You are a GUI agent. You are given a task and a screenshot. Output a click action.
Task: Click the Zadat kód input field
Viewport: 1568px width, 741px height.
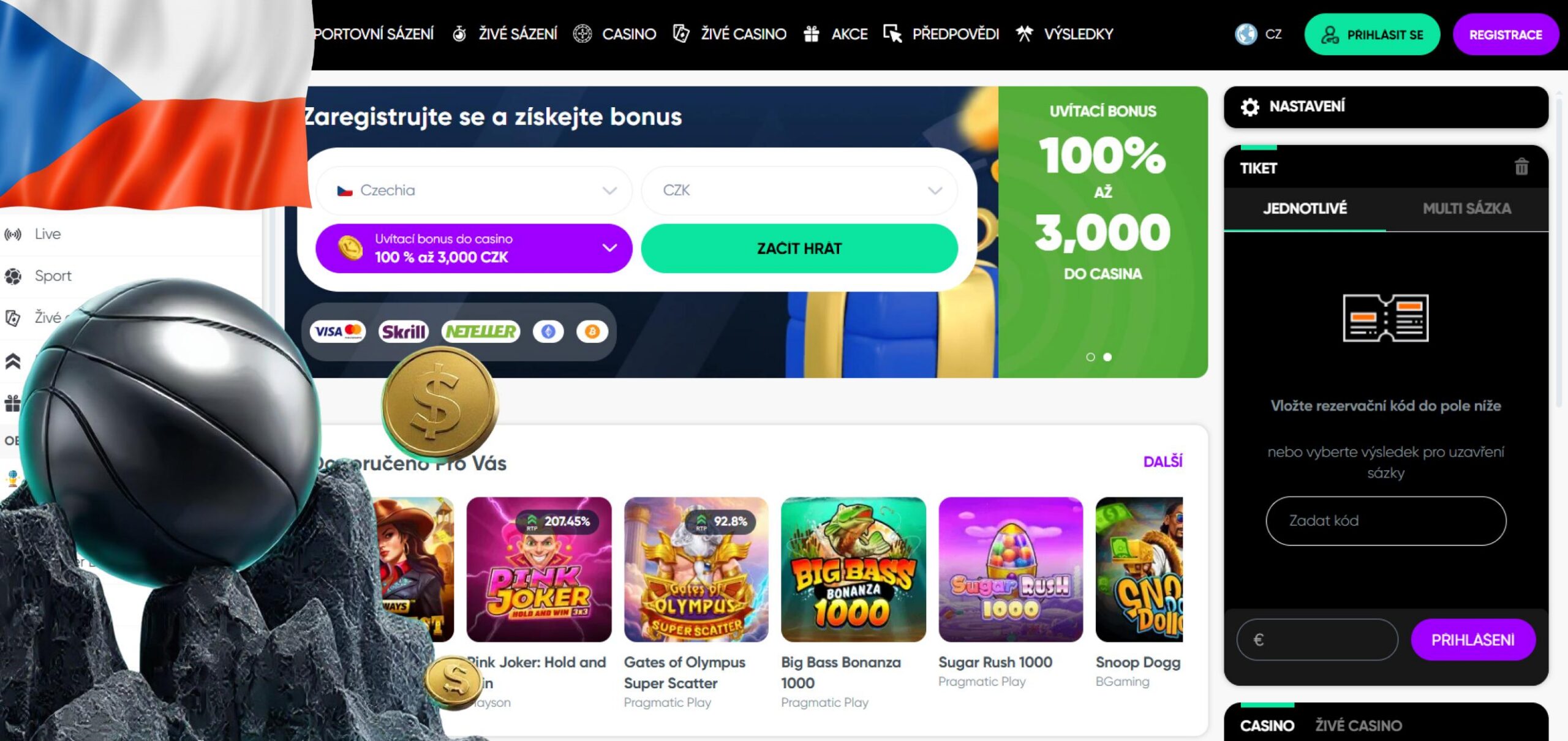coord(1385,521)
